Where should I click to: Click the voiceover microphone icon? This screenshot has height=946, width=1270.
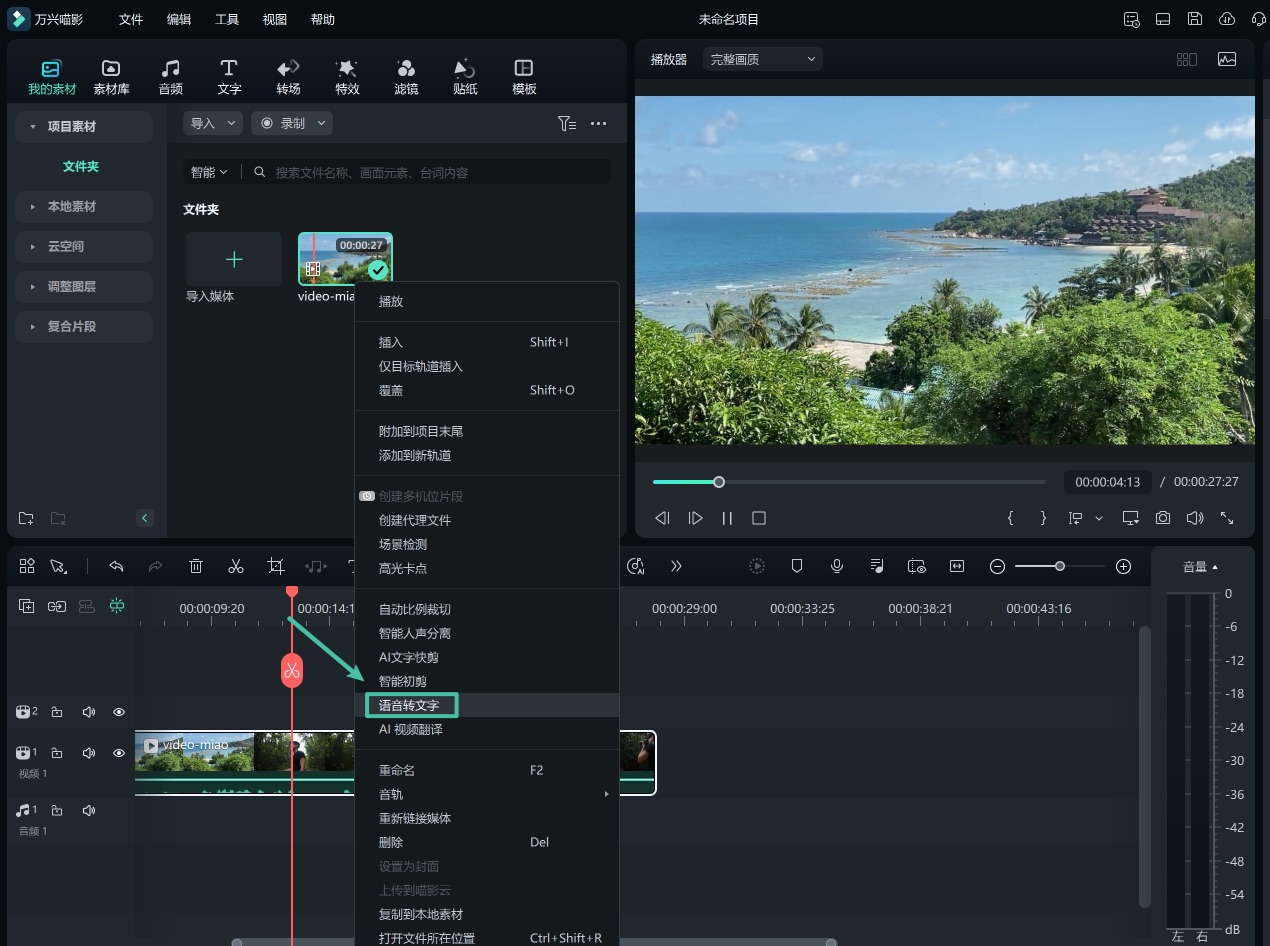click(837, 566)
